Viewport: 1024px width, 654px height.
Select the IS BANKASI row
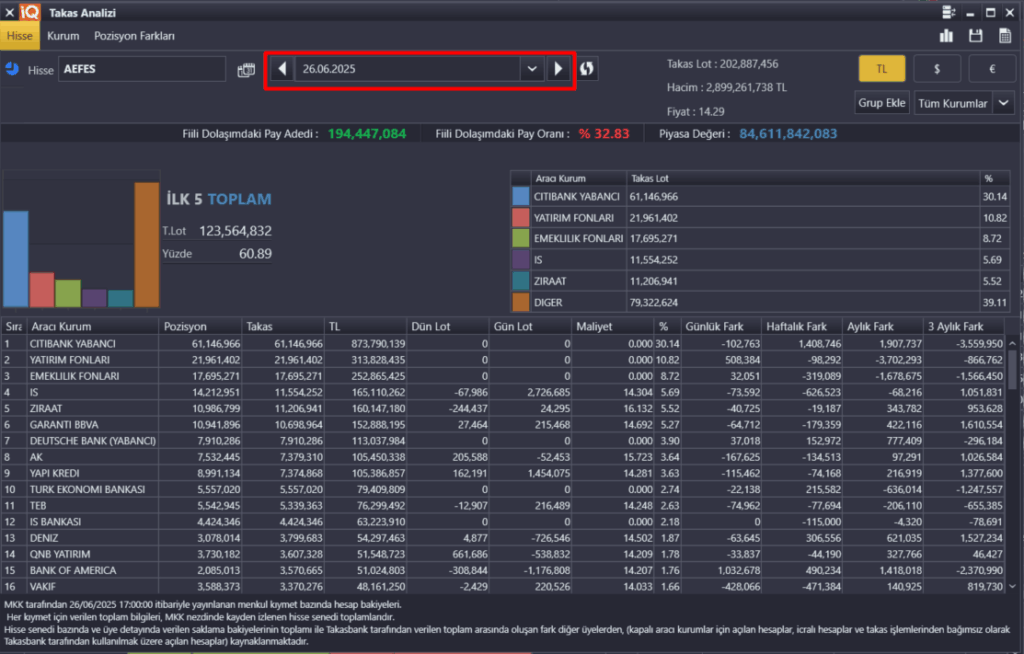click(503, 522)
